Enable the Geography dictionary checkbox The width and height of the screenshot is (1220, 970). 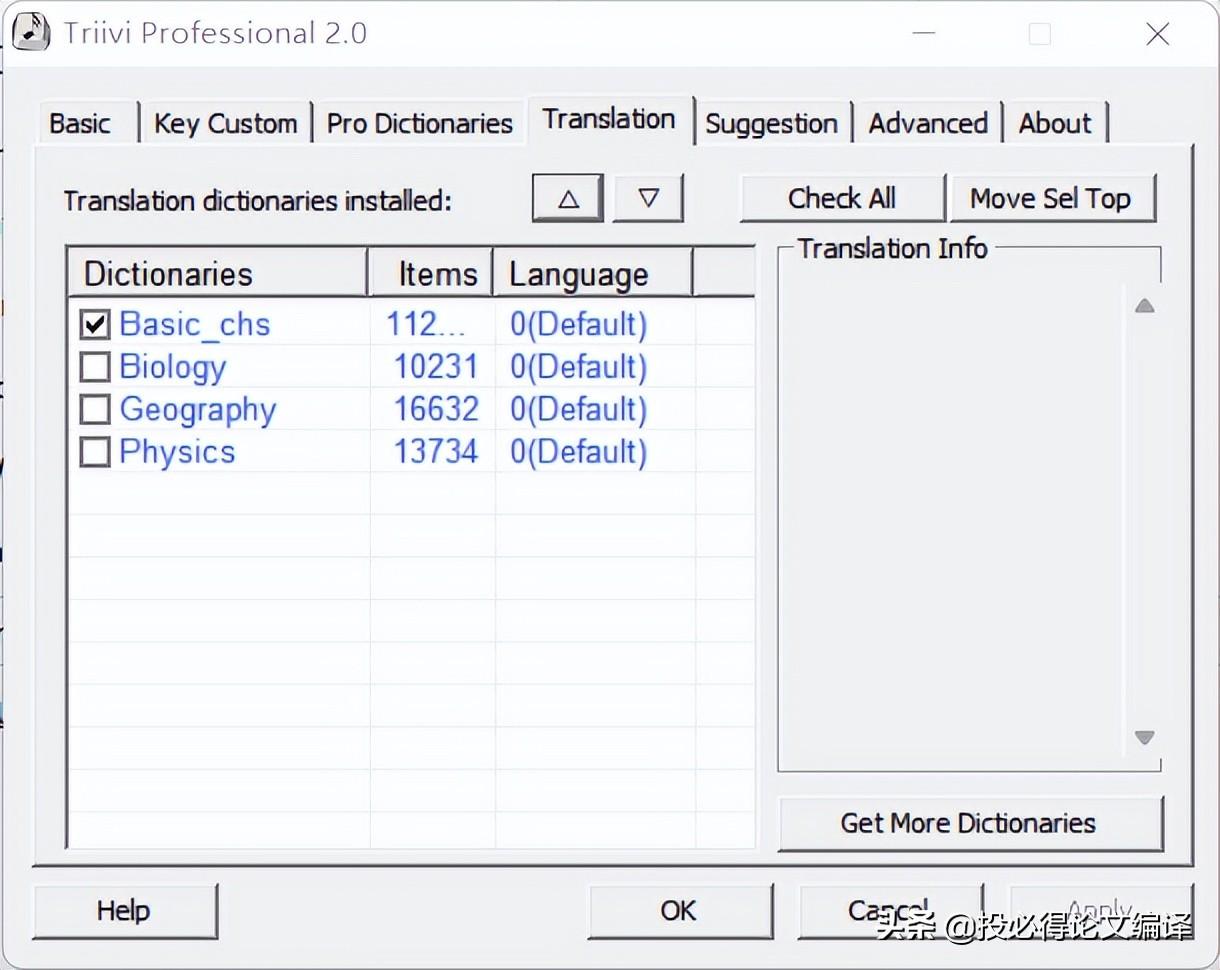(x=95, y=410)
